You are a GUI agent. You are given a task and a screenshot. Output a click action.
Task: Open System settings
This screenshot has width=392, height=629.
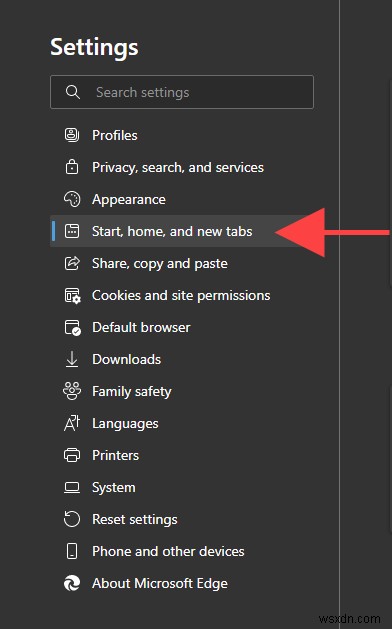pos(182,487)
